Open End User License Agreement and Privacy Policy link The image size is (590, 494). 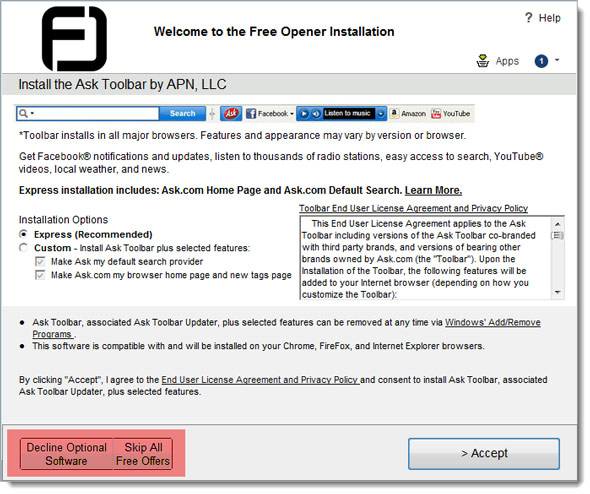(260, 380)
